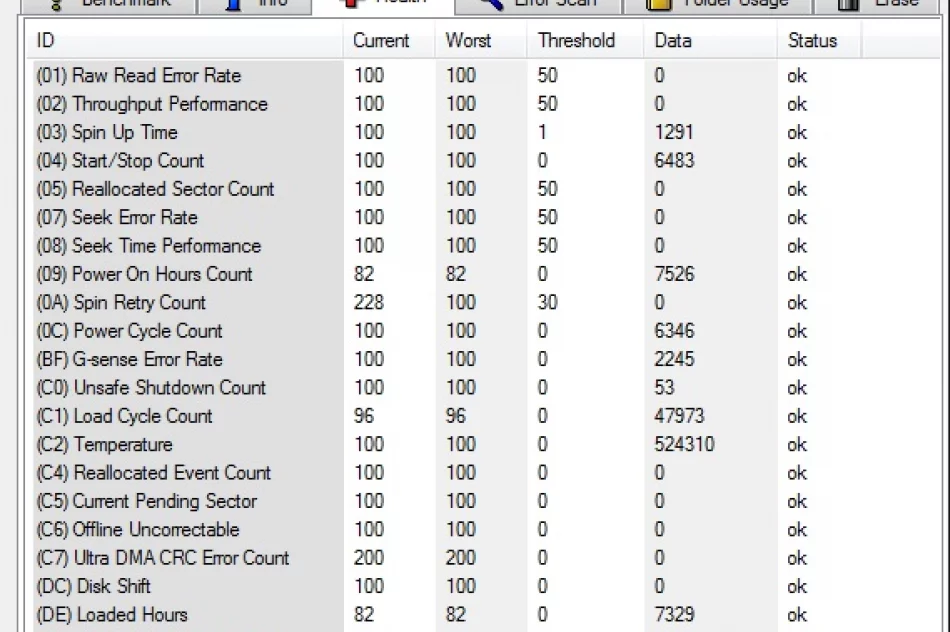Open the Folder Usage tab

tap(718, 3)
